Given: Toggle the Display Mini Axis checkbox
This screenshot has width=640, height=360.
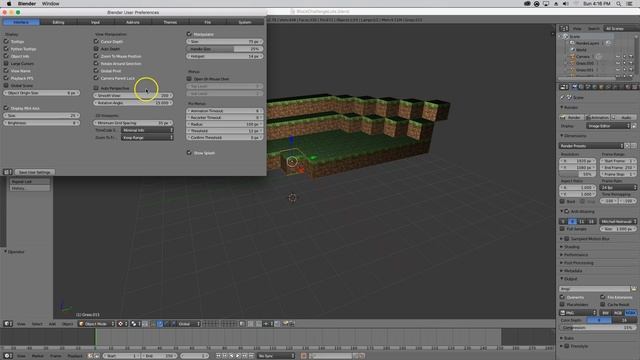Looking at the screenshot, I should tap(6, 108).
